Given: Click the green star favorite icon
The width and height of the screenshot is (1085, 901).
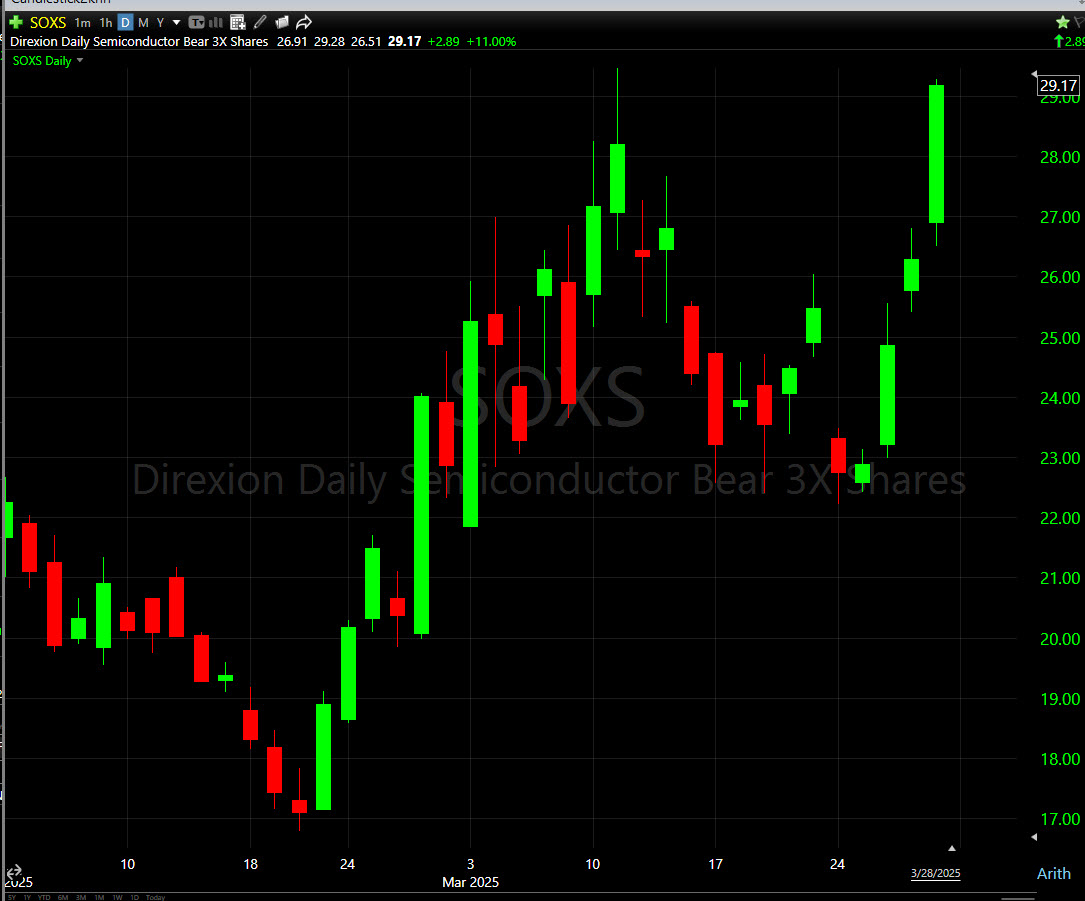Looking at the screenshot, I should tap(1063, 22).
